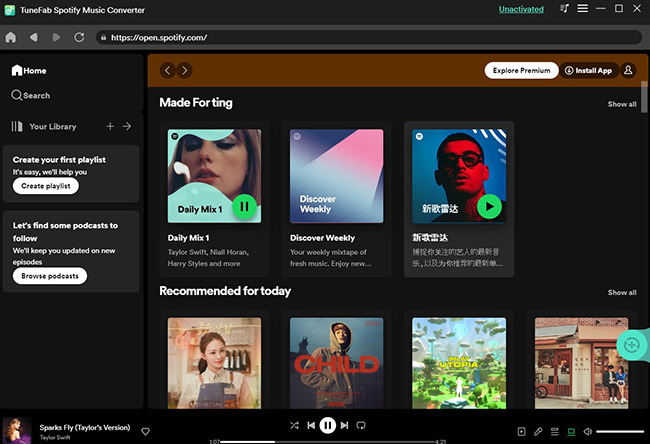Viewport: 650px width, 444px height.
Task: Click the Create playlist button
Action: [46, 186]
